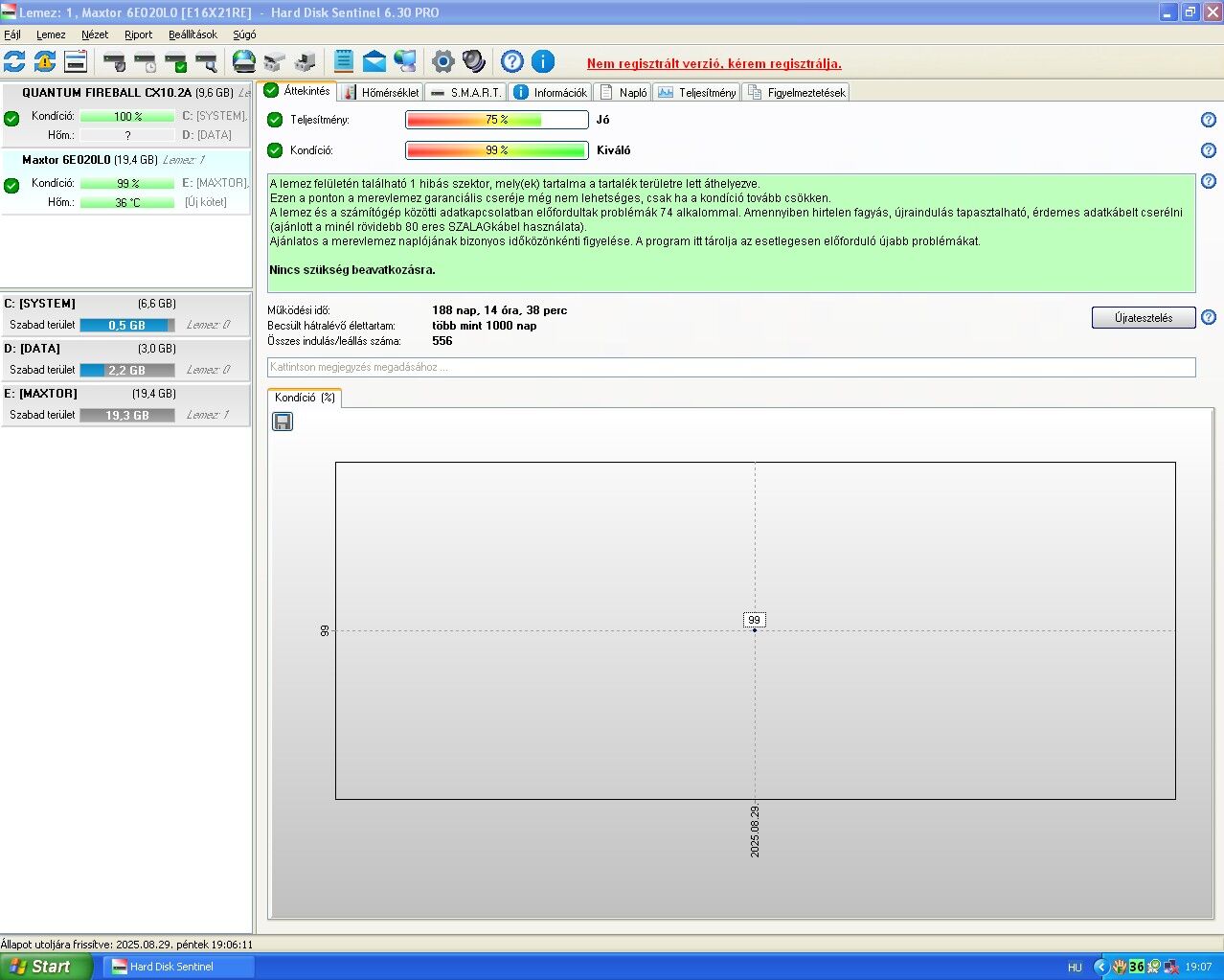The width and height of the screenshot is (1224, 980).
Task: Open the Beállítások menu
Action: pyautogui.click(x=193, y=34)
